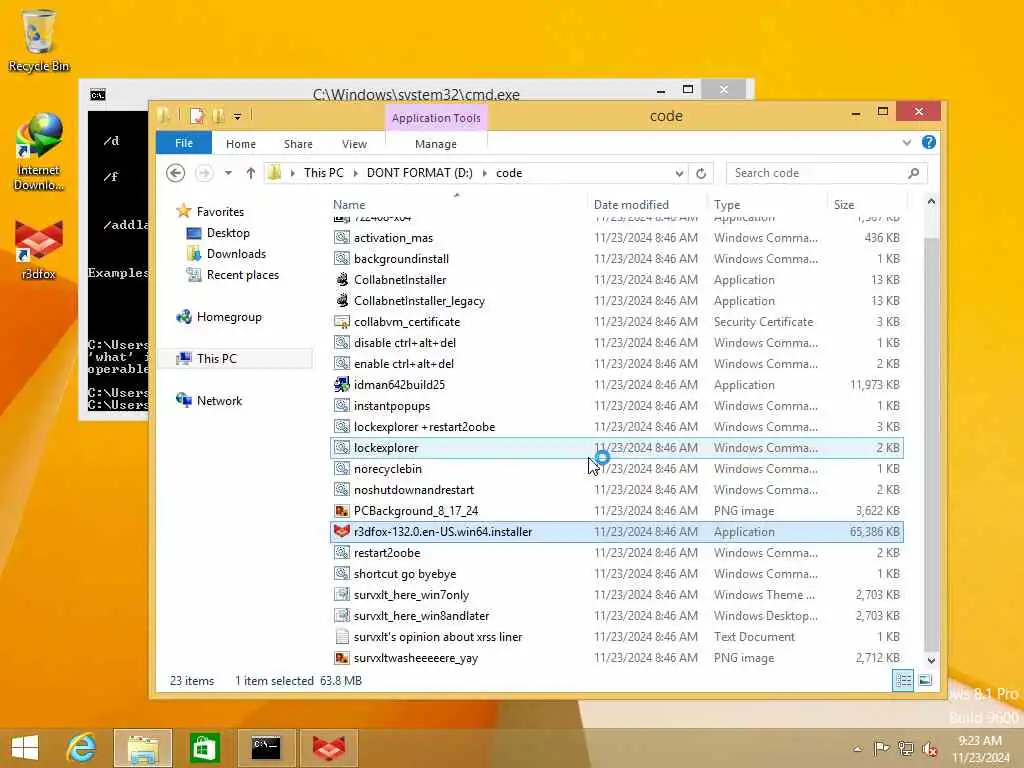Screen dimensions: 1024x768
Task: Sort files by Date modified column
Action: coord(646,204)
